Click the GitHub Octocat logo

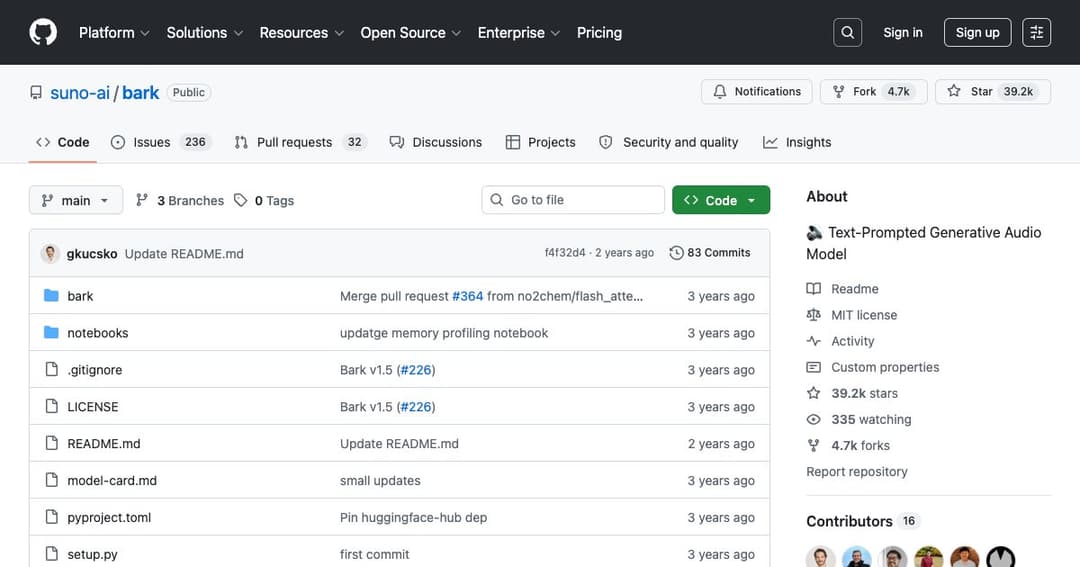[x=43, y=32]
